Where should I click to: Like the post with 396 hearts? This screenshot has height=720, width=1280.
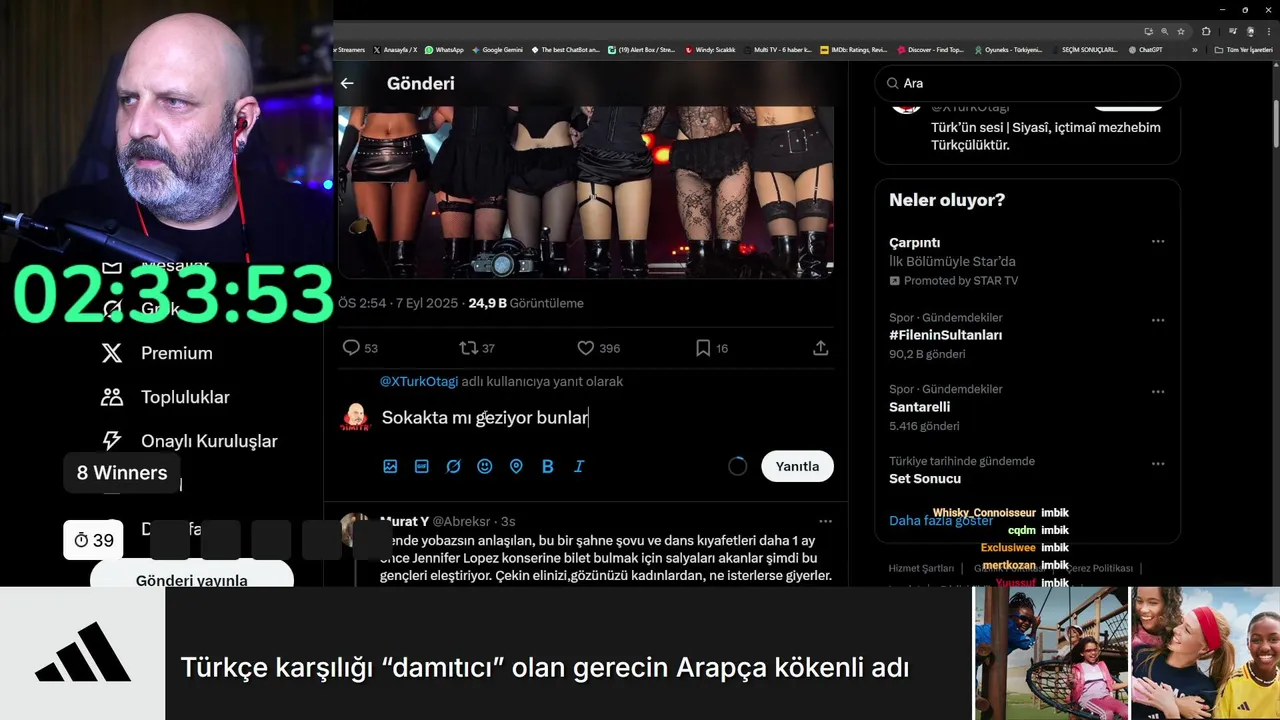coord(586,348)
